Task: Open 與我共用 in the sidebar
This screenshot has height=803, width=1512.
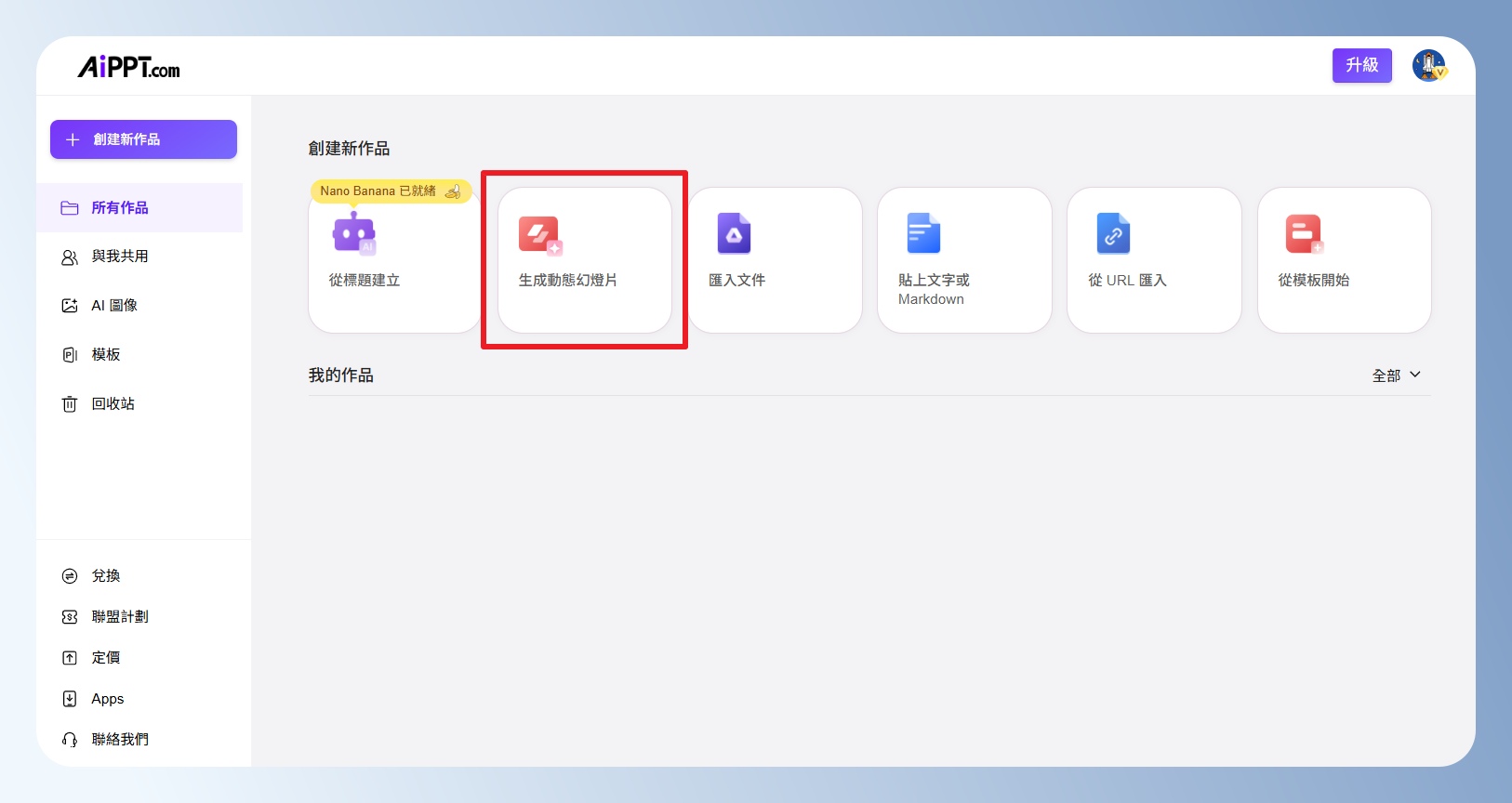Action: click(x=119, y=257)
